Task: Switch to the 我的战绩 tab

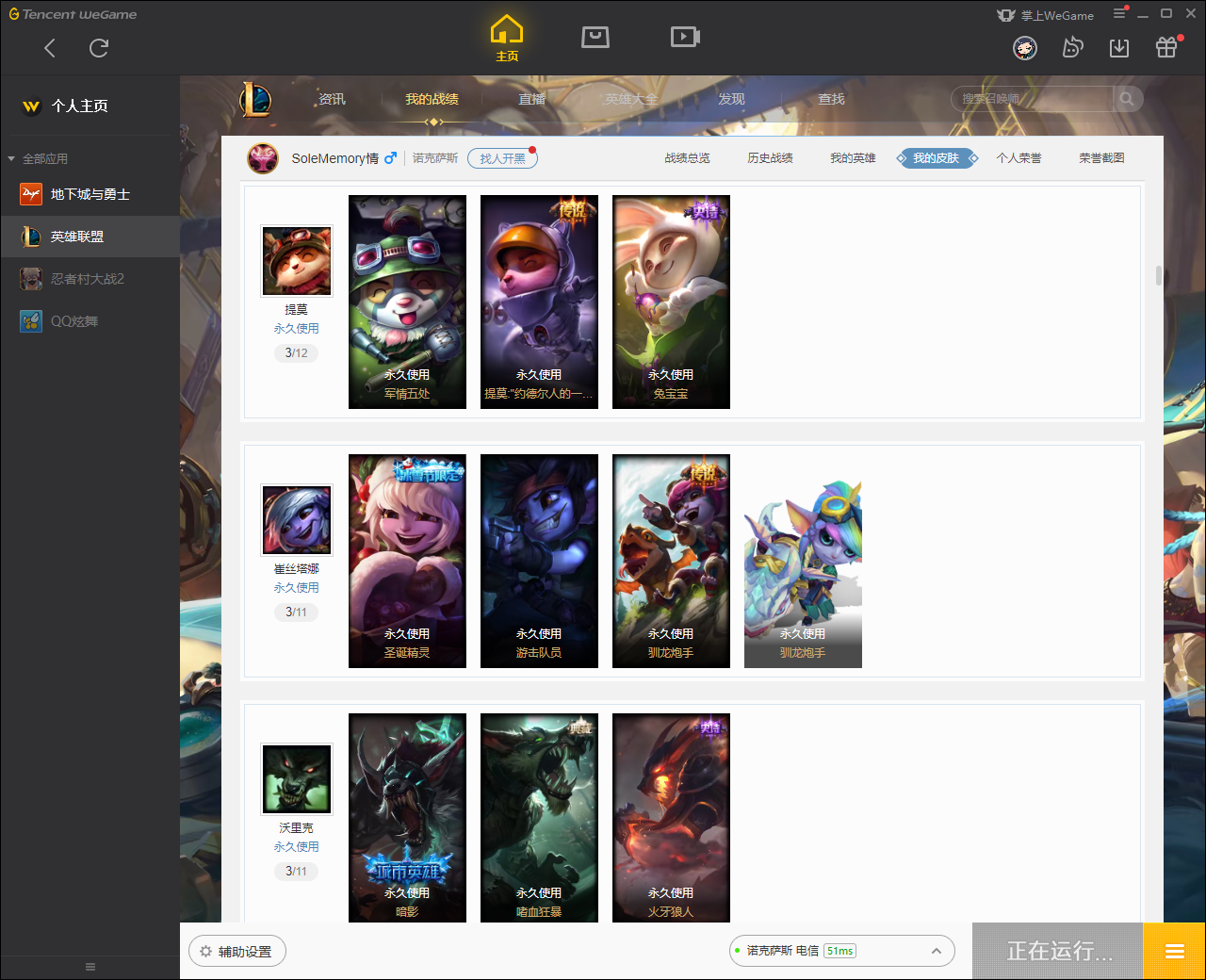Action: point(432,99)
